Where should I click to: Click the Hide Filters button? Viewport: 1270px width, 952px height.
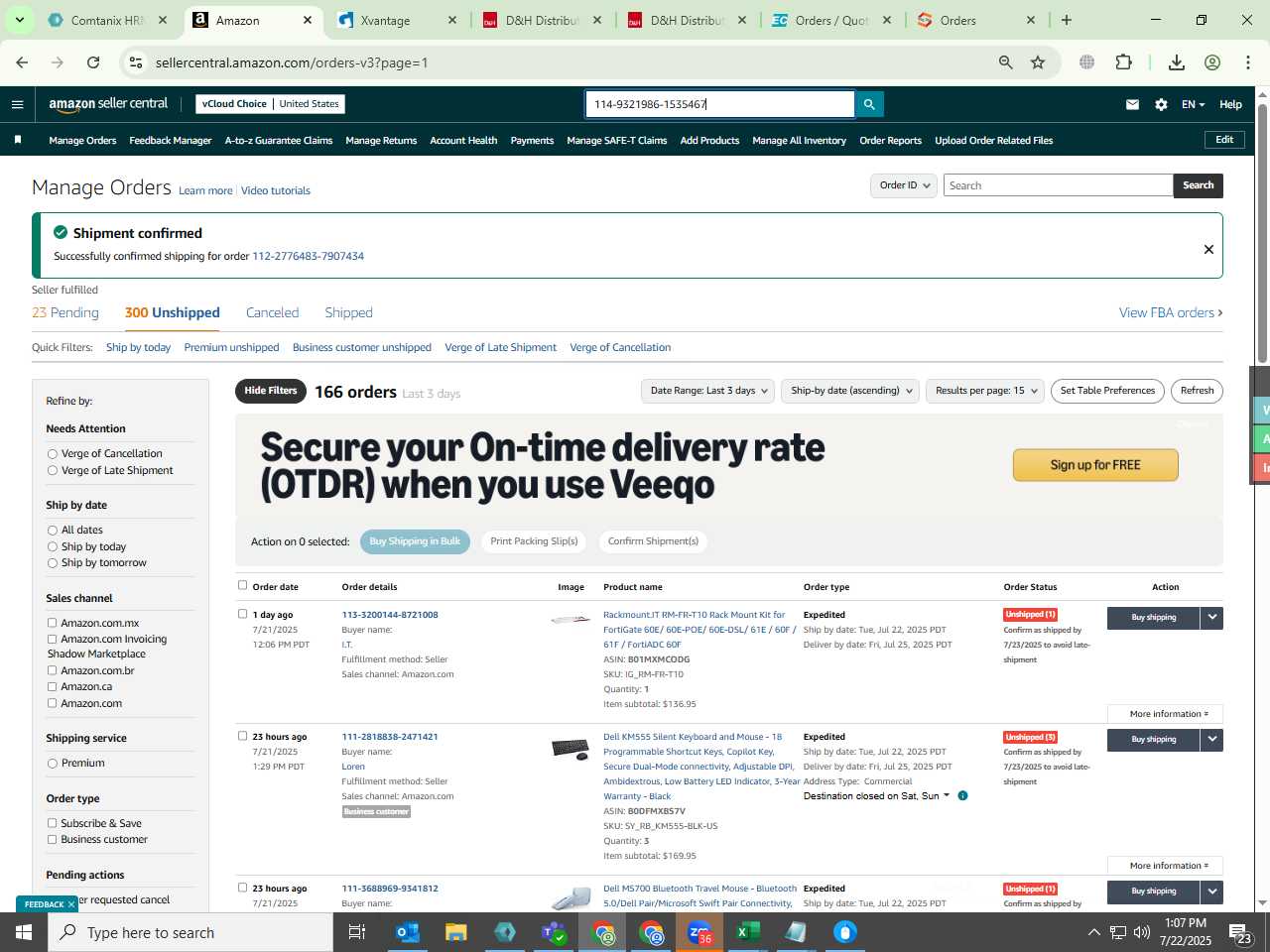coord(271,391)
